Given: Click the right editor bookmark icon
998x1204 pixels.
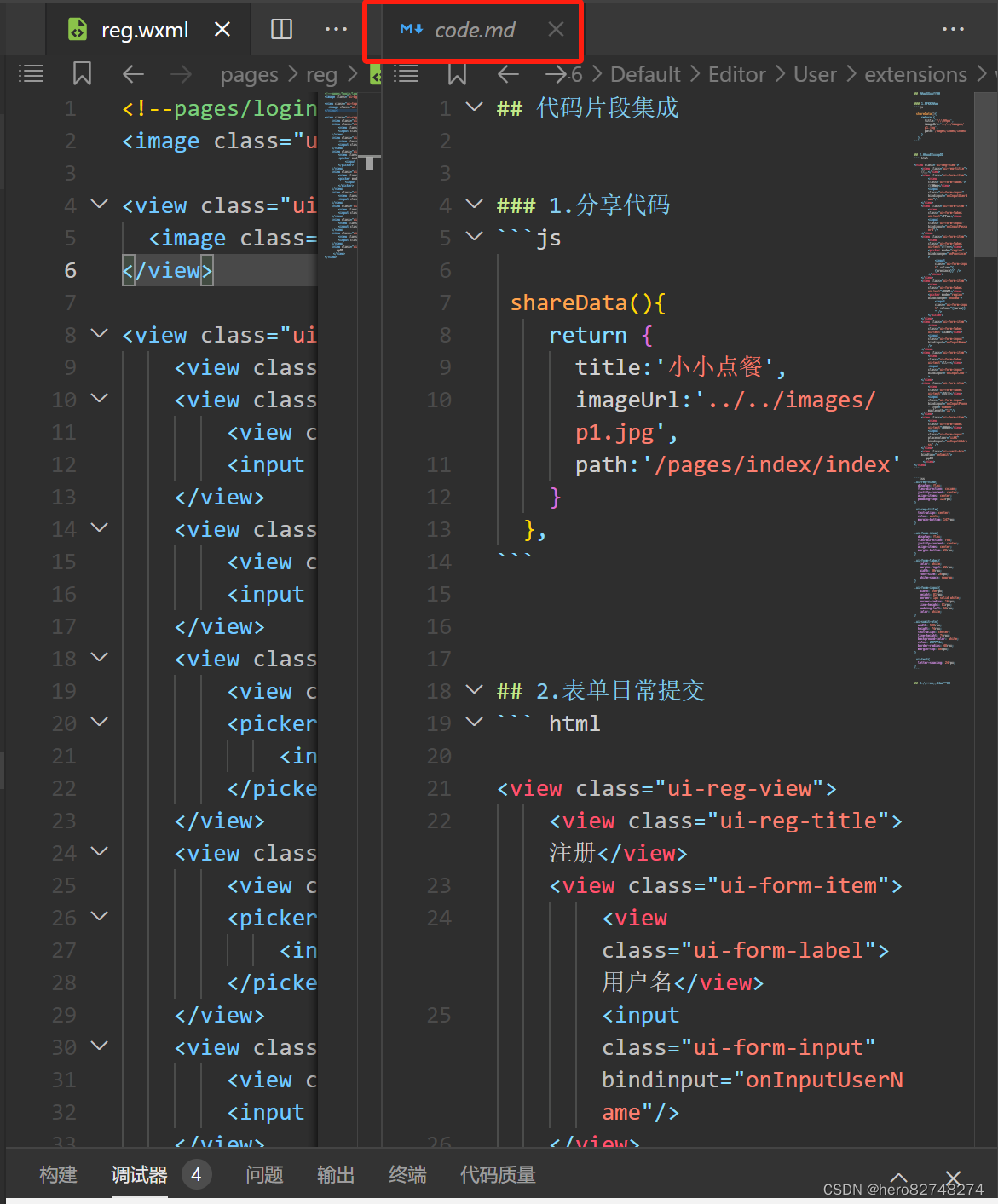Looking at the screenshot, I should click(457, 74).
